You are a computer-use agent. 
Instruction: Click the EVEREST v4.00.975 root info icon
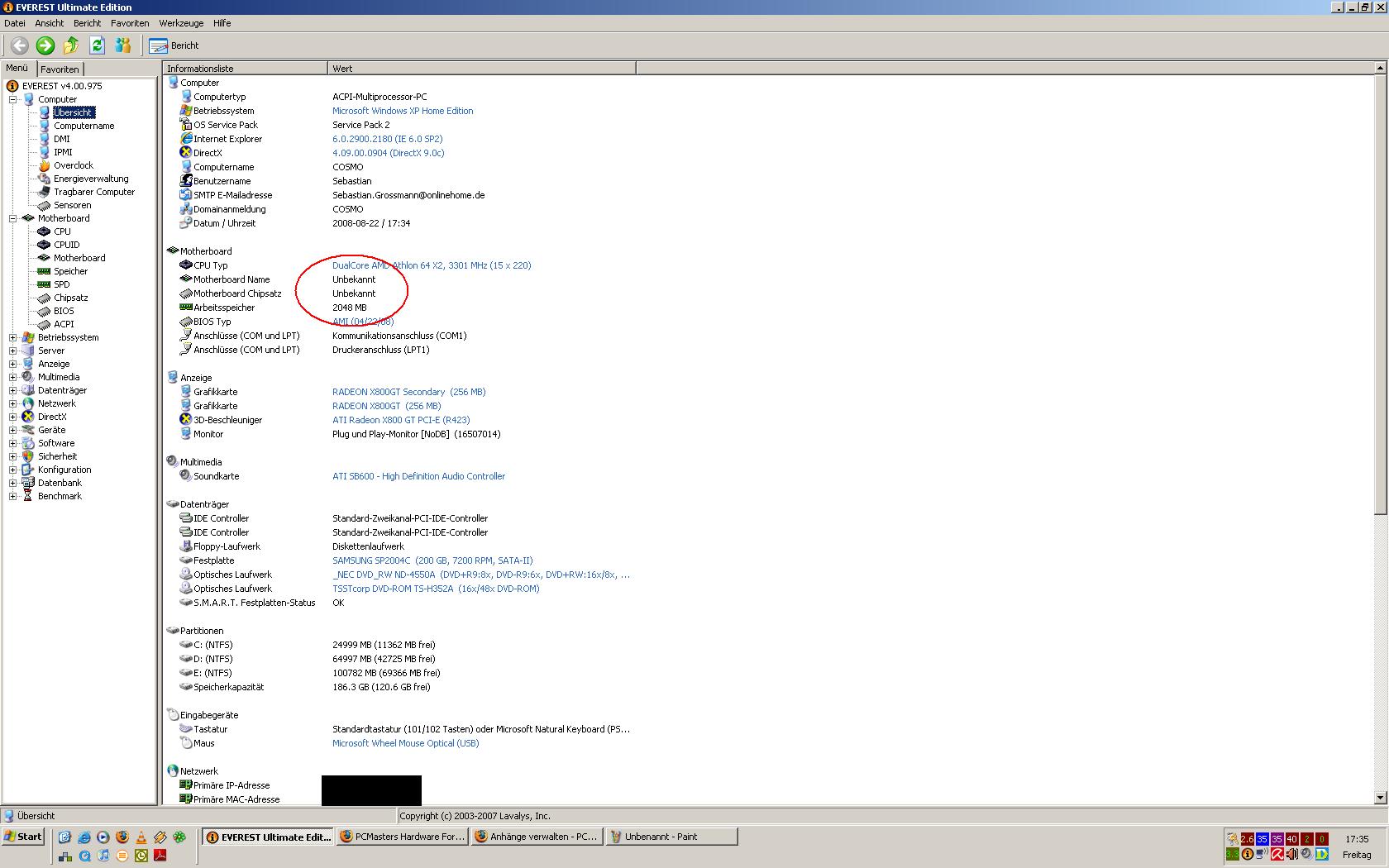point(12,86)
